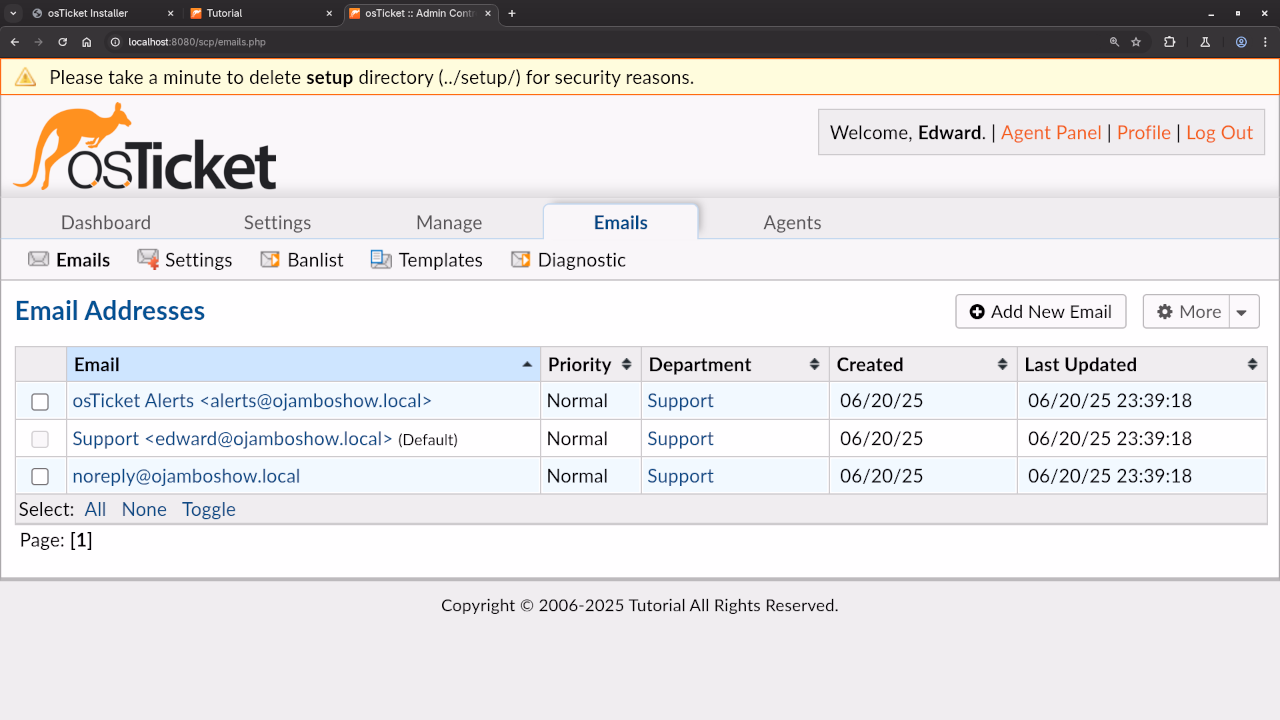The width and height of the screenshot is (1280, 720).
Task: Open a new browser tab
Action: [512, 13]
